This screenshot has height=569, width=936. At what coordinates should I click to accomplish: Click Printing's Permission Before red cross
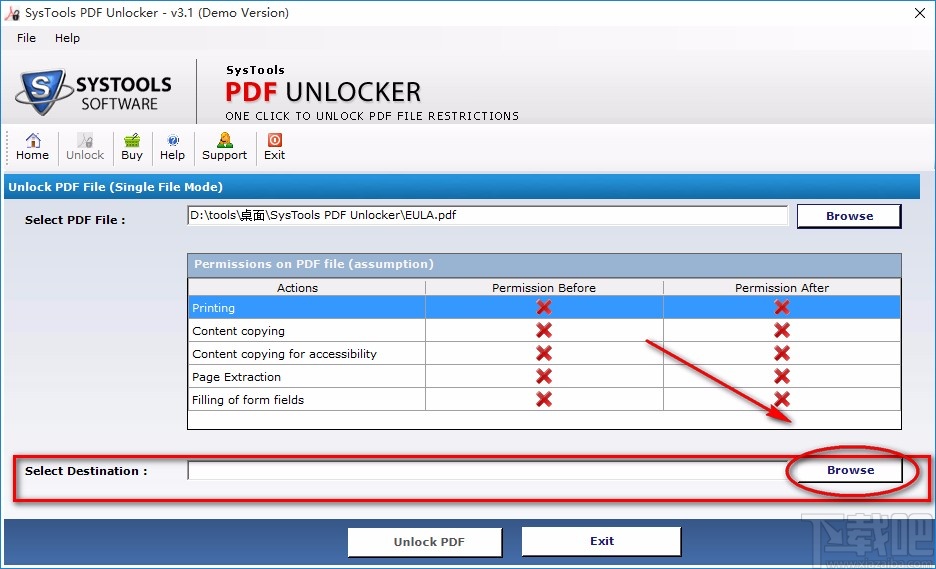pyautogui.click(x=544, y=307)
